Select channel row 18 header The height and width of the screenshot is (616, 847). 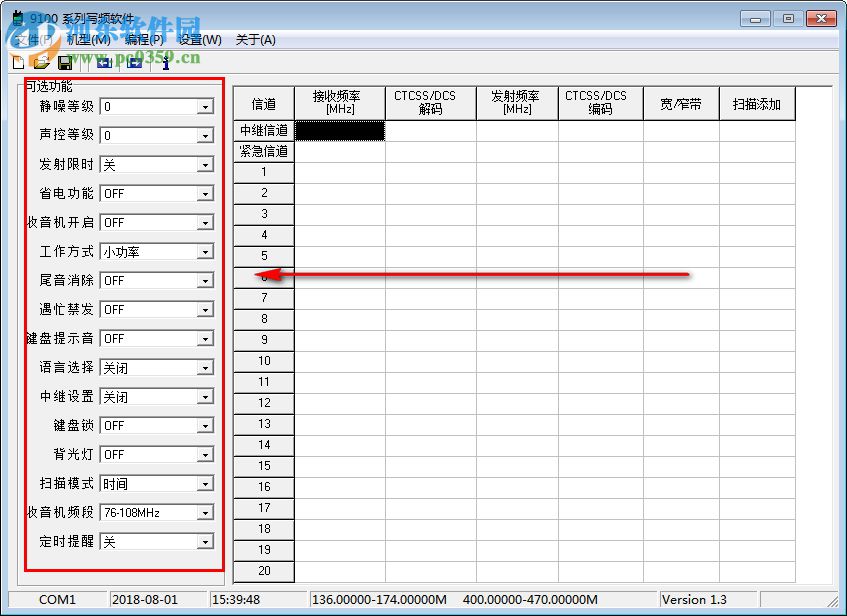pos(264,529)
